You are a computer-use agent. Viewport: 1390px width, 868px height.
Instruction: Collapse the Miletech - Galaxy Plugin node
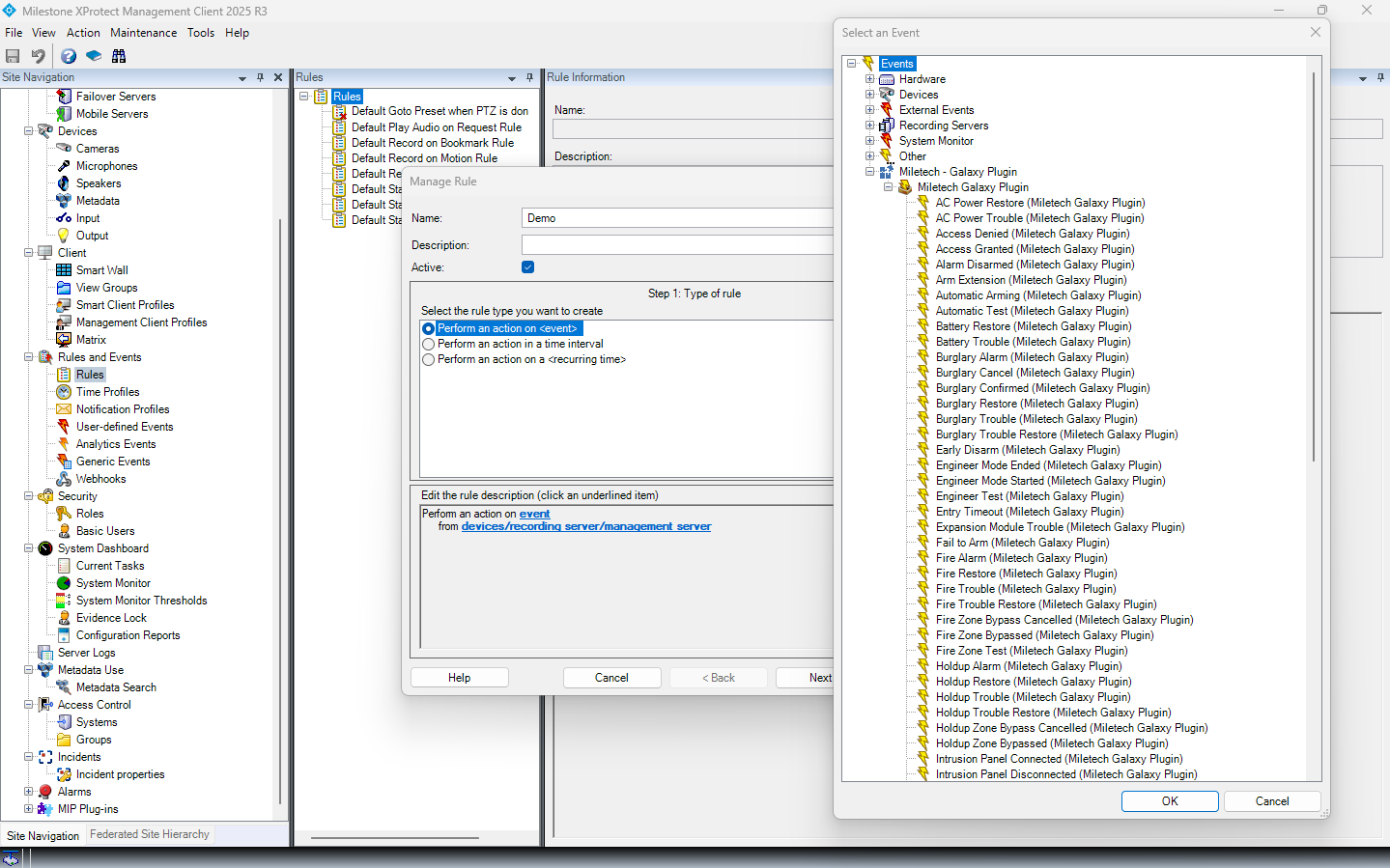(x=870, y=172)
